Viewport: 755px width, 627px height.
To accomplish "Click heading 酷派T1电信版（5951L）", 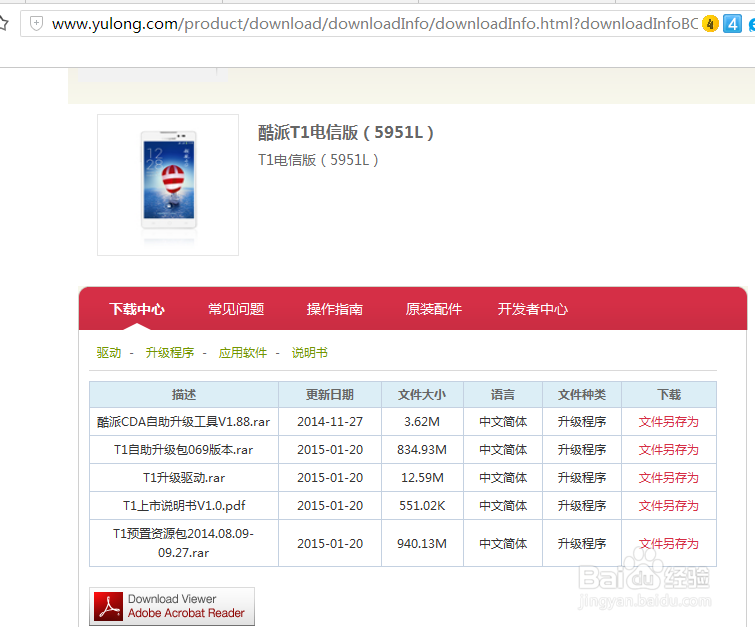I will point(346,132).
